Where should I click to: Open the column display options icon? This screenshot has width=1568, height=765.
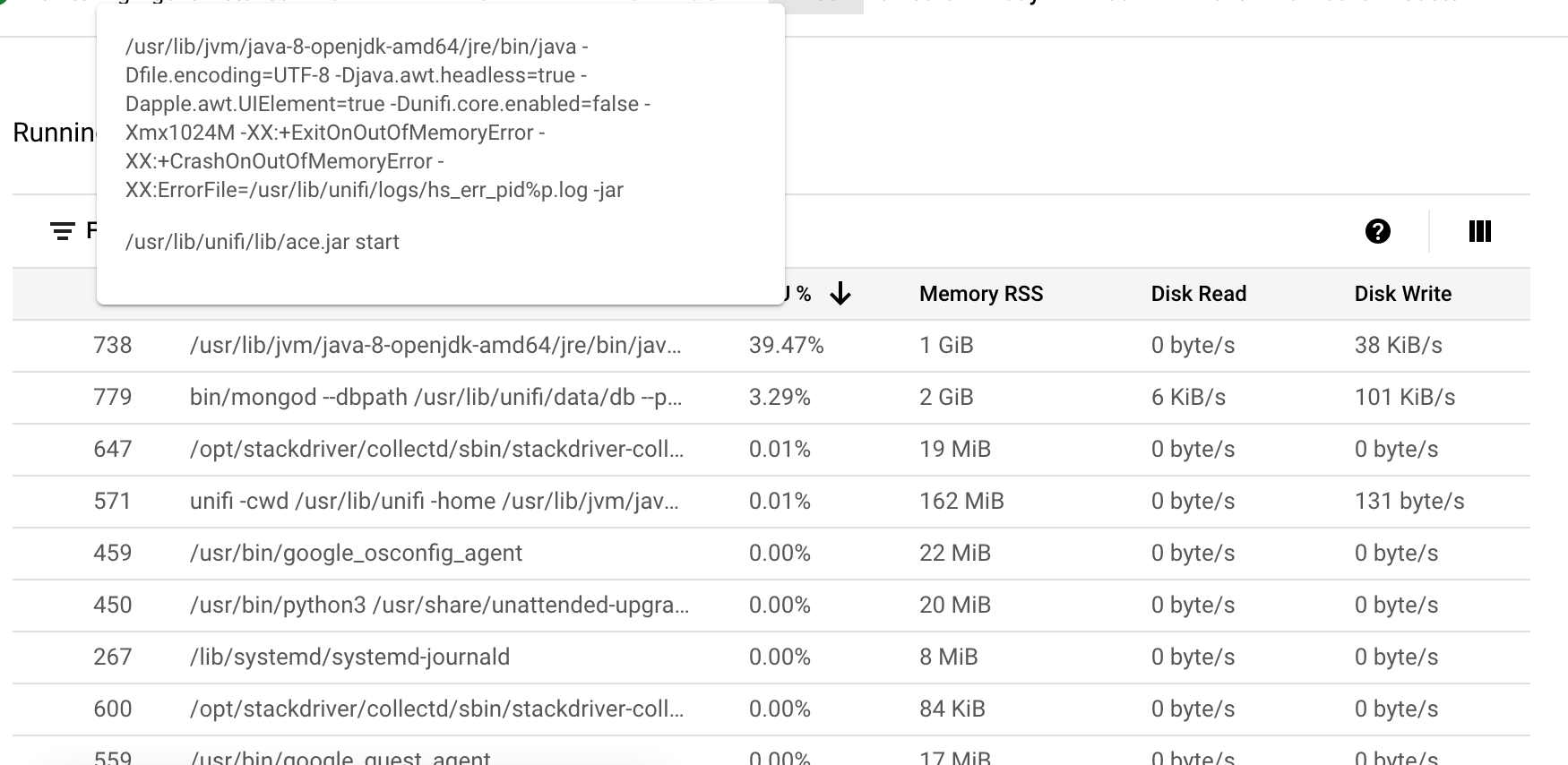[1479, 232]
